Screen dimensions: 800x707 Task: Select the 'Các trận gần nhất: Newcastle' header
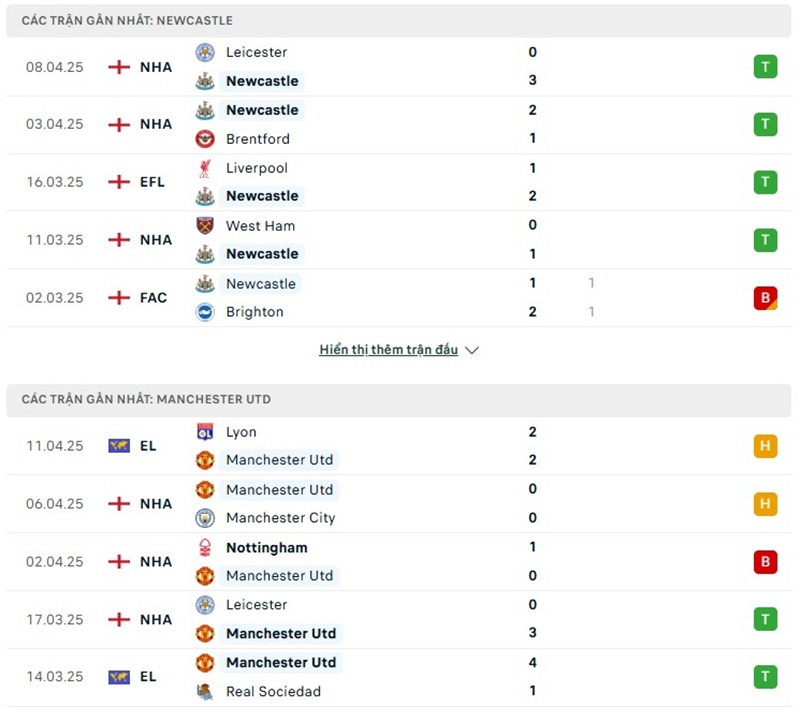[x=127, y=20]
